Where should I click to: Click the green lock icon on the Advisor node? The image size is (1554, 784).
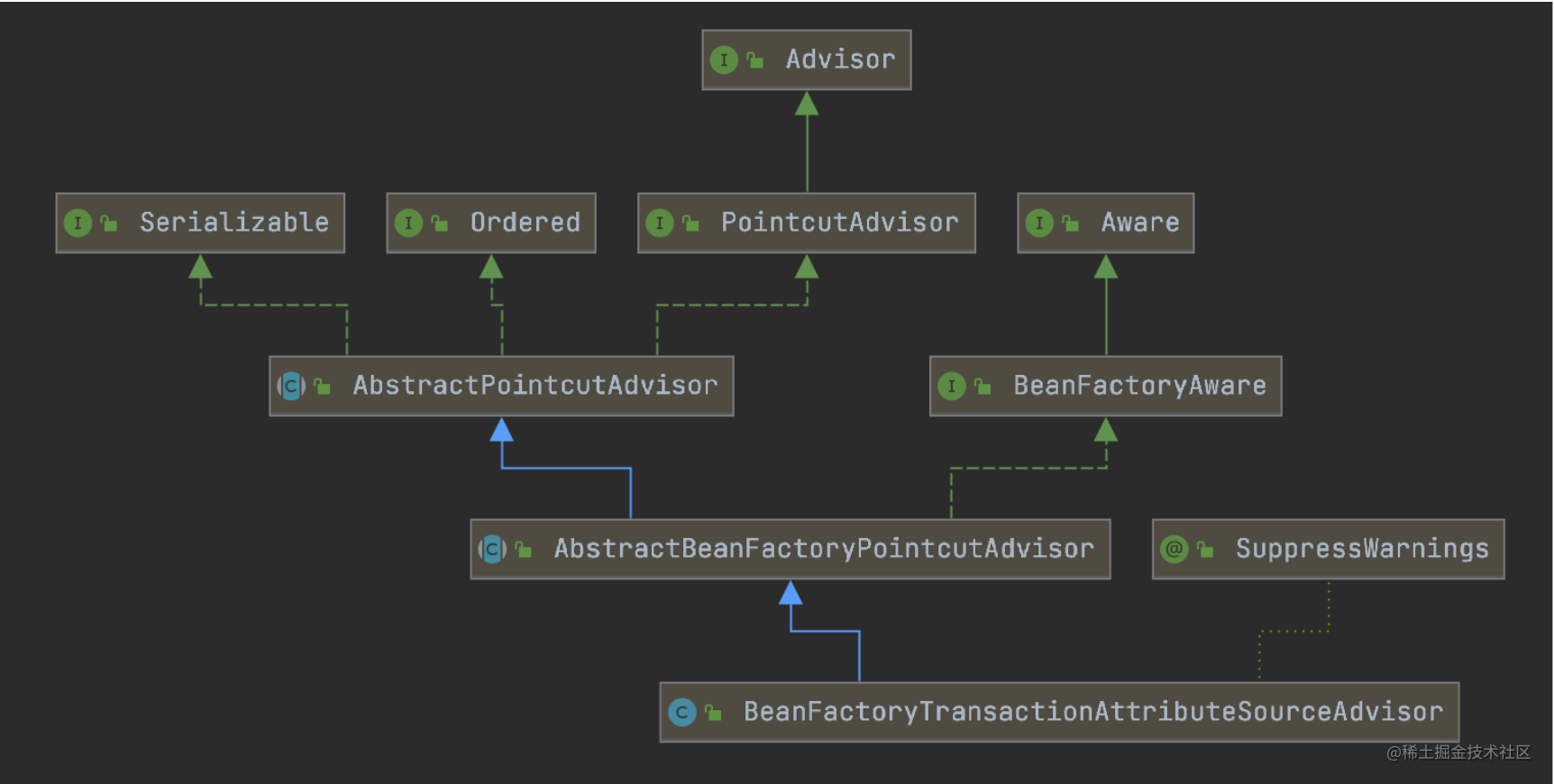755,60
